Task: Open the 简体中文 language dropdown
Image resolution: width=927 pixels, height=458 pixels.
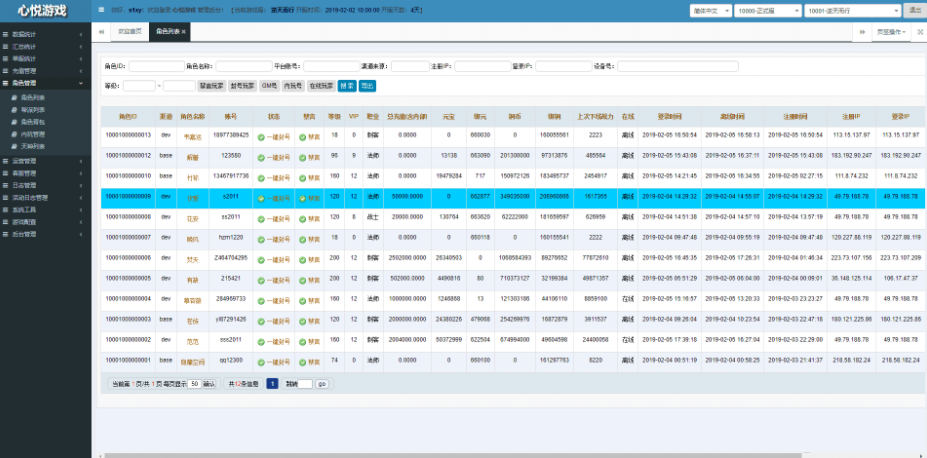Action: tap(711, 11)
